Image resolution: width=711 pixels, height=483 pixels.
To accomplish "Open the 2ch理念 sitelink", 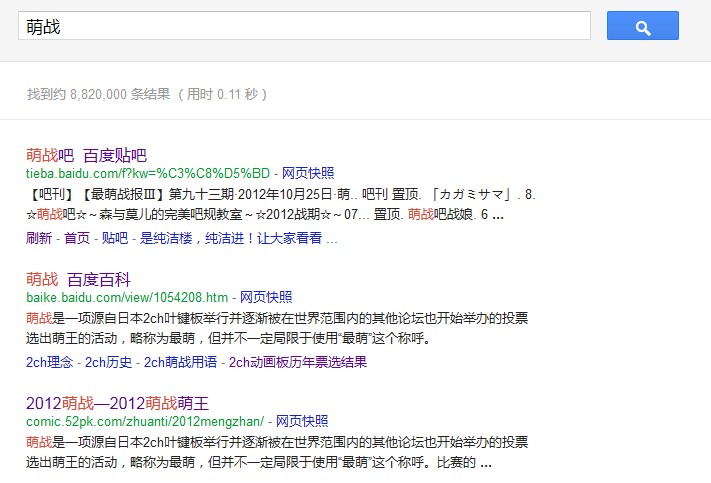I will 49,362.
